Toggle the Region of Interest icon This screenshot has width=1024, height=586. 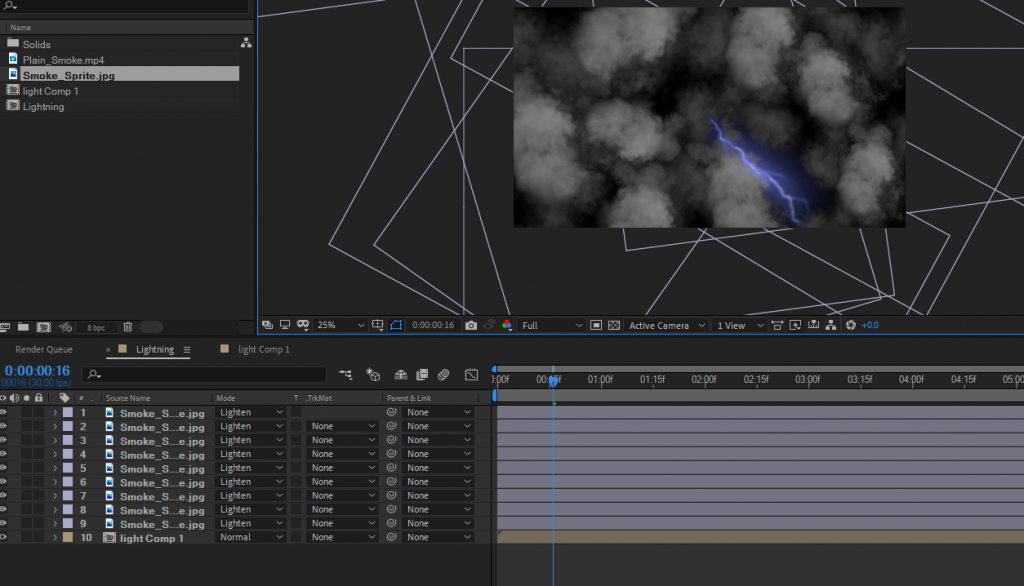click(596, 325)
